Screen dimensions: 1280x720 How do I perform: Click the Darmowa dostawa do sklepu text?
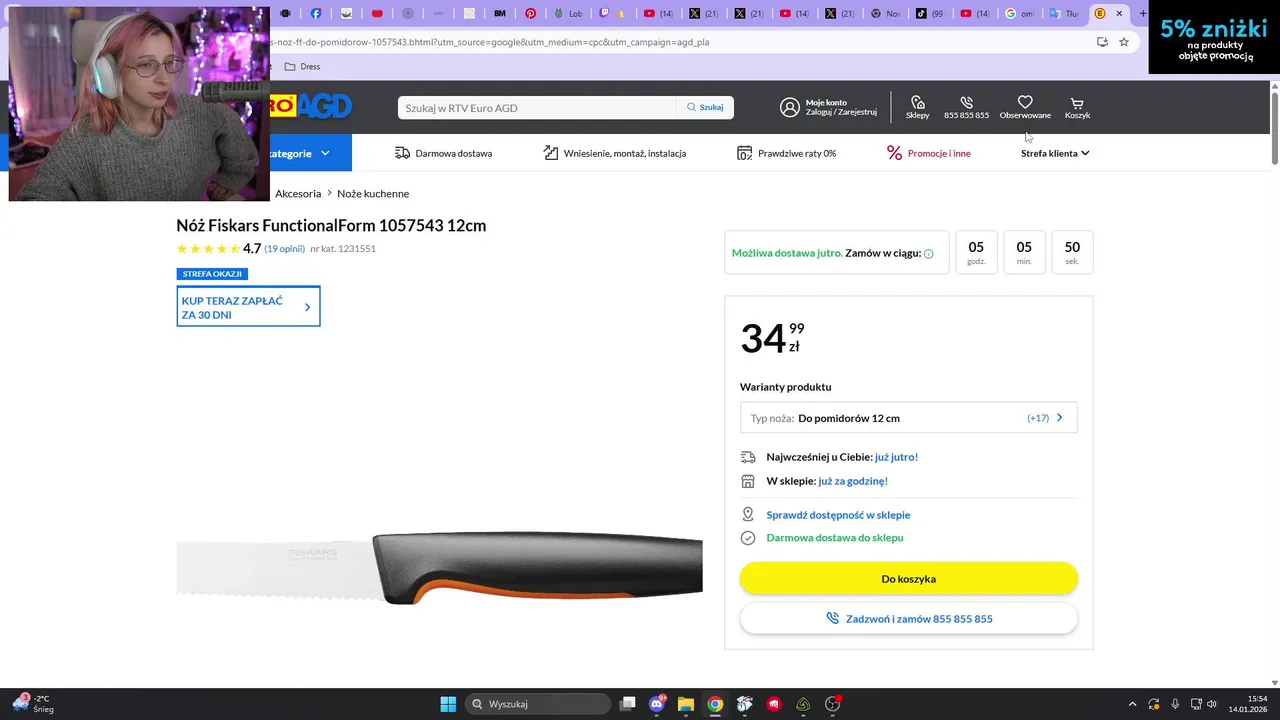[835, 538]
